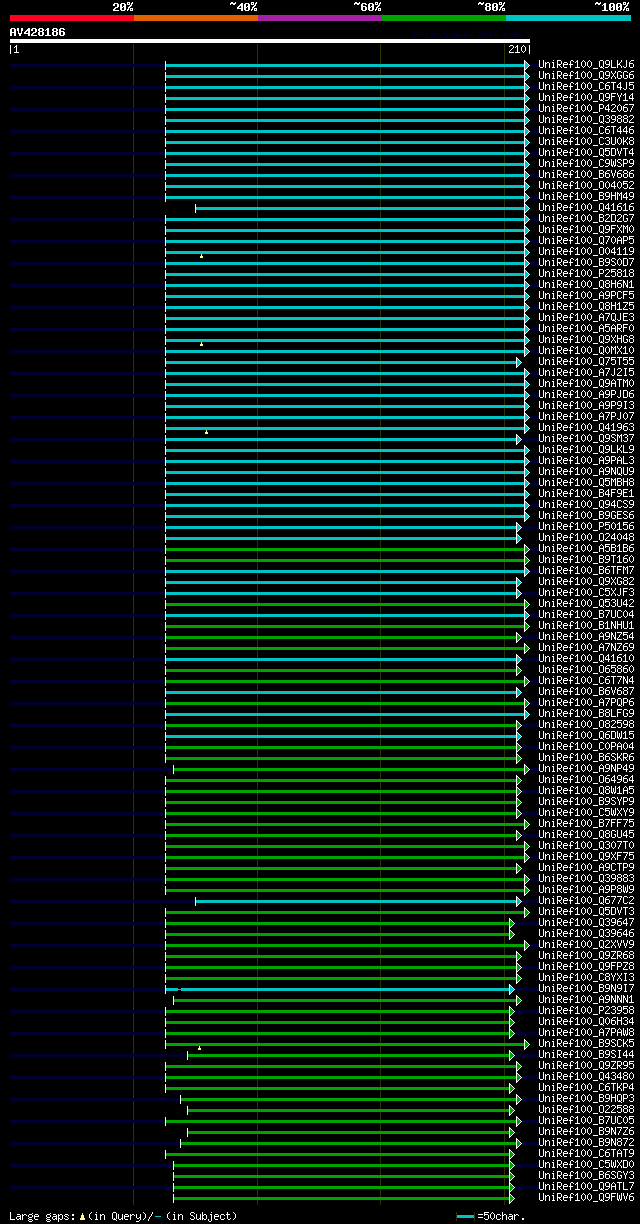Select the UniRef100_Q9FXM0 label
640x1224 pixels.
click(x=586, y=230)
